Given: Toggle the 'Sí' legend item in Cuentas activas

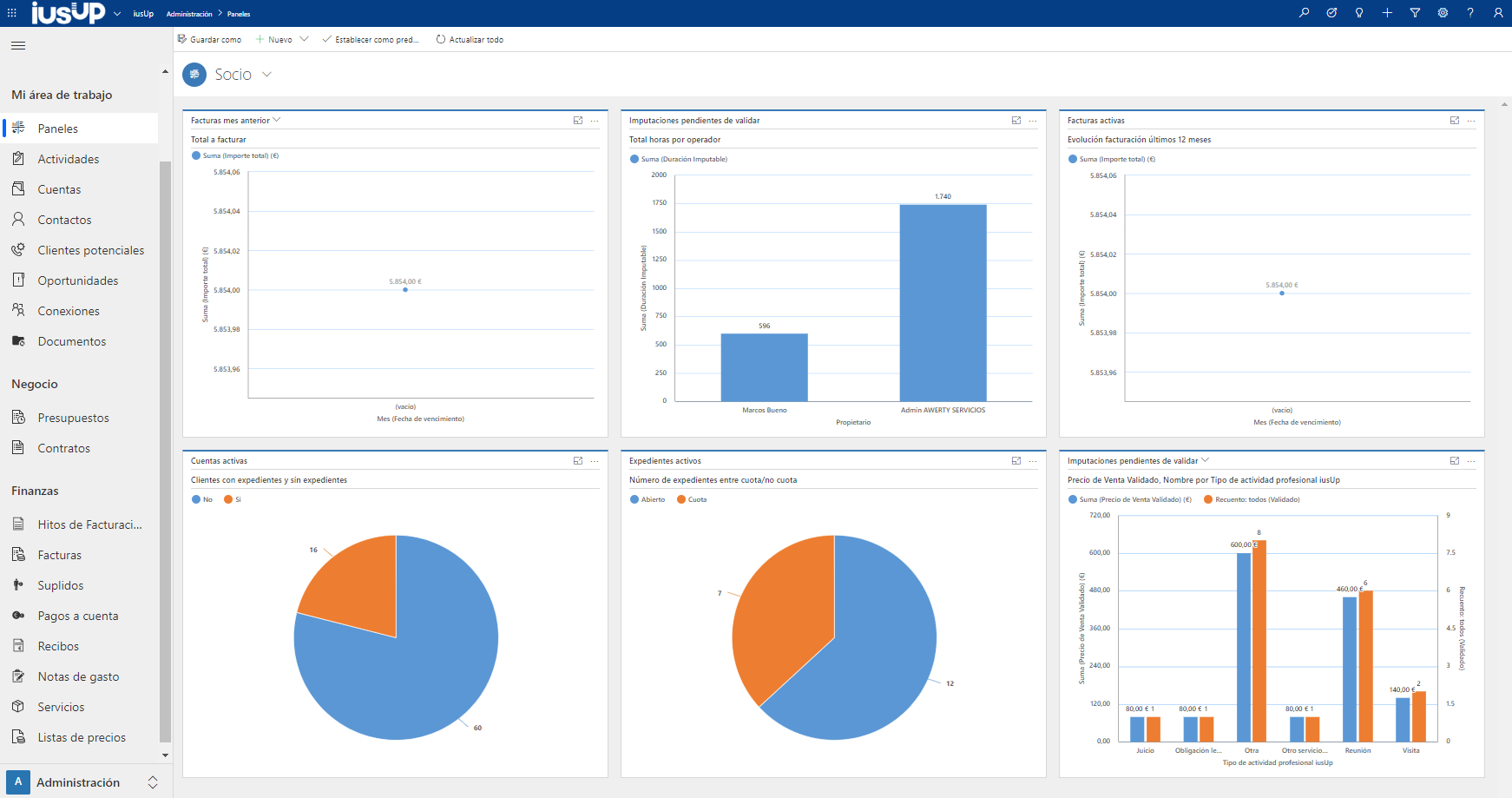Looking at the screenshot, I should (233, 499).
